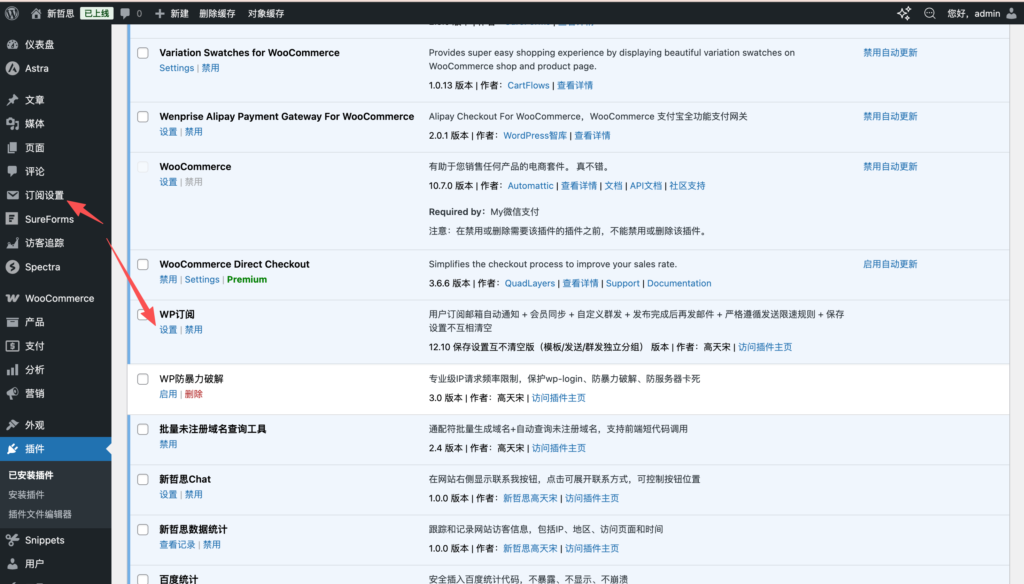Viewport: 1024px width, 584px height.
Task: Click 设置 link under WP订阅
Action: (168, 329)
